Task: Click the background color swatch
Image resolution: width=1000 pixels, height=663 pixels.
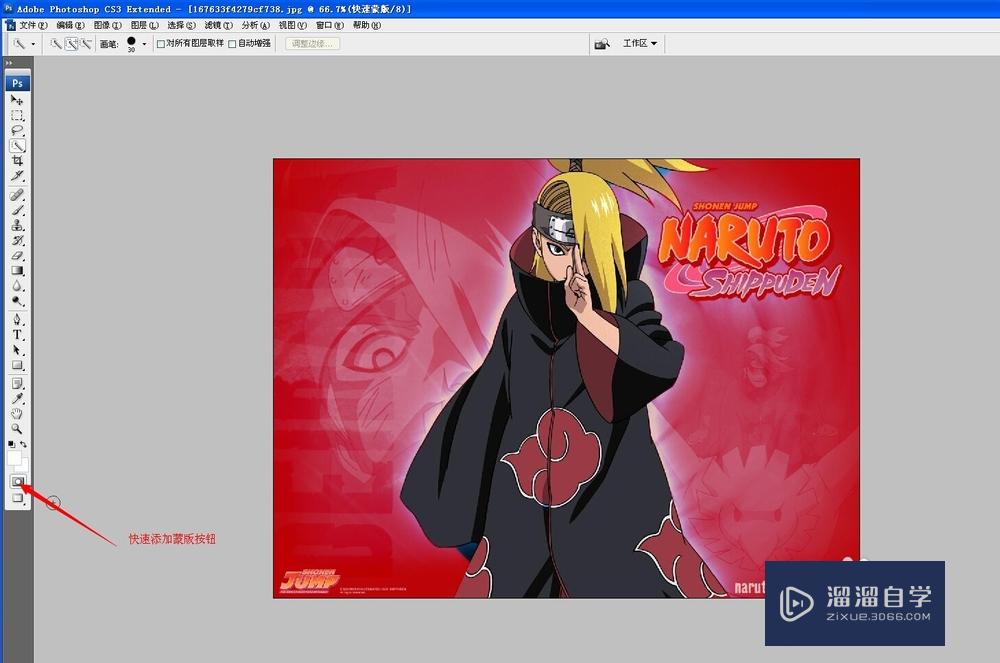Action: tap(23, 467)
